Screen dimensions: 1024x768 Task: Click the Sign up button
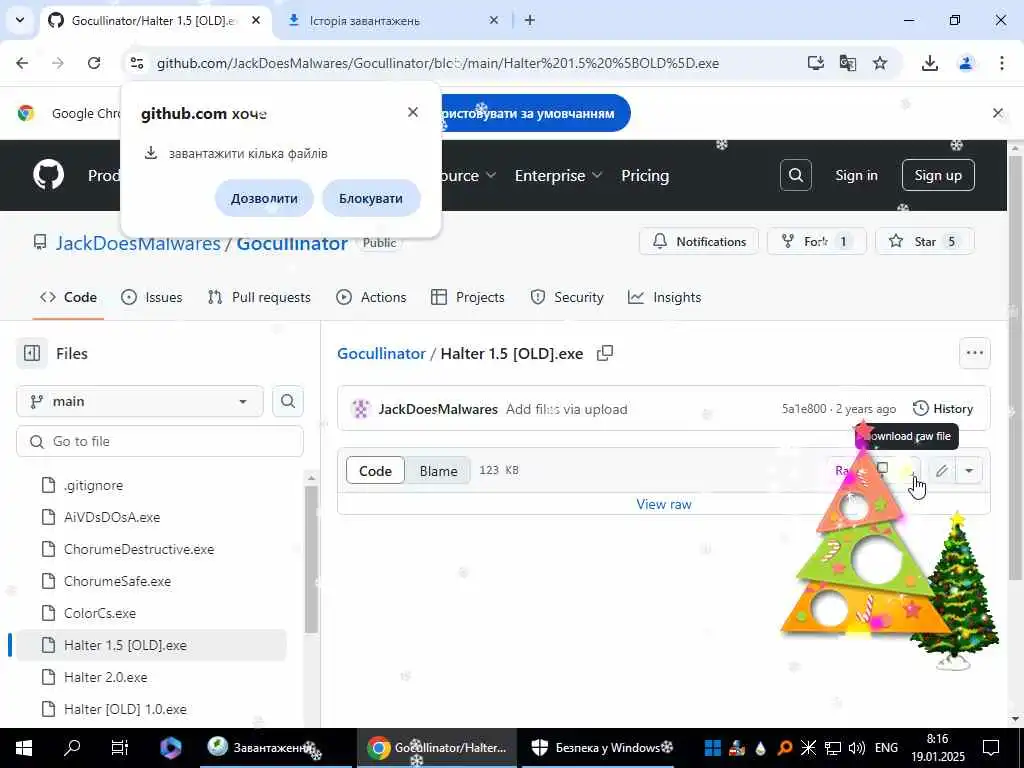coord(938,175)
